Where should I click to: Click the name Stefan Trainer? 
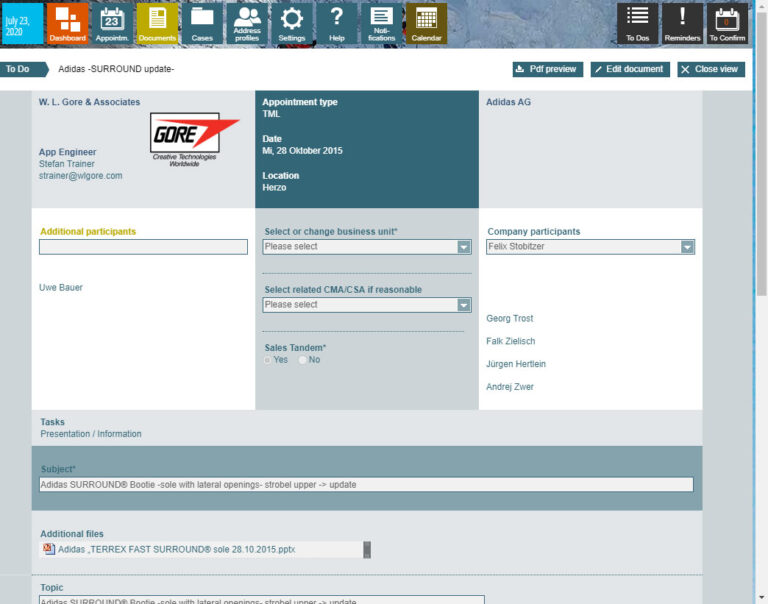coord(67,164)
